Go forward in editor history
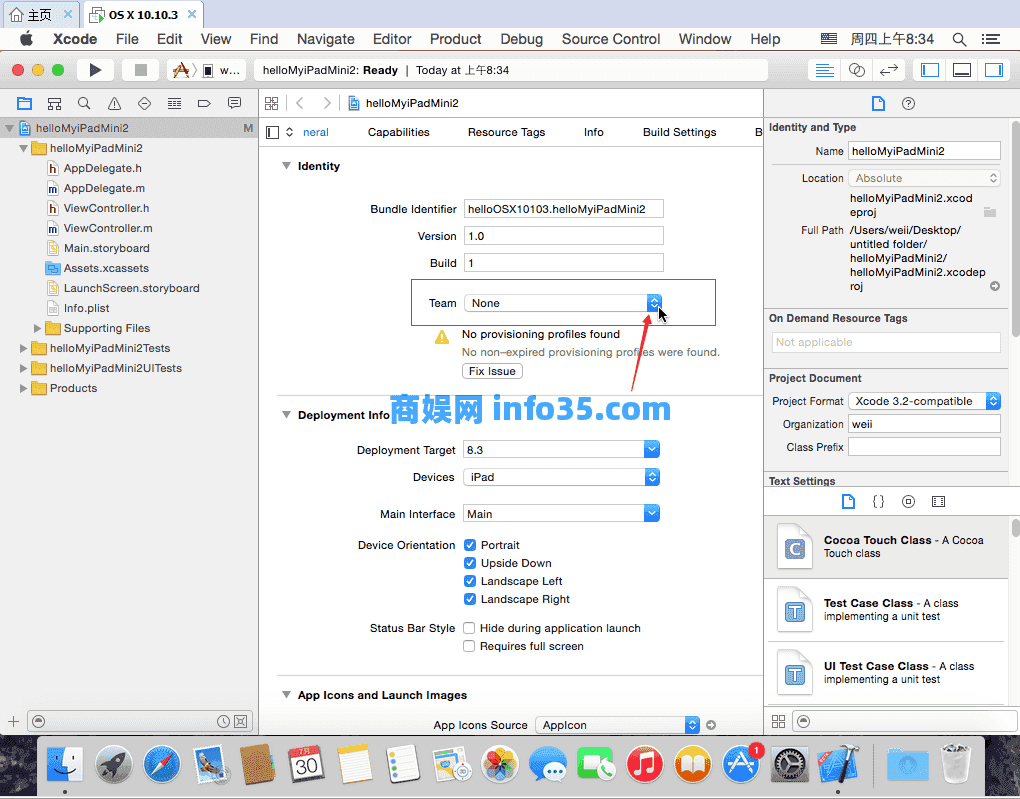Viewport: 1020px width, 799px height. [x=327, y=103]
